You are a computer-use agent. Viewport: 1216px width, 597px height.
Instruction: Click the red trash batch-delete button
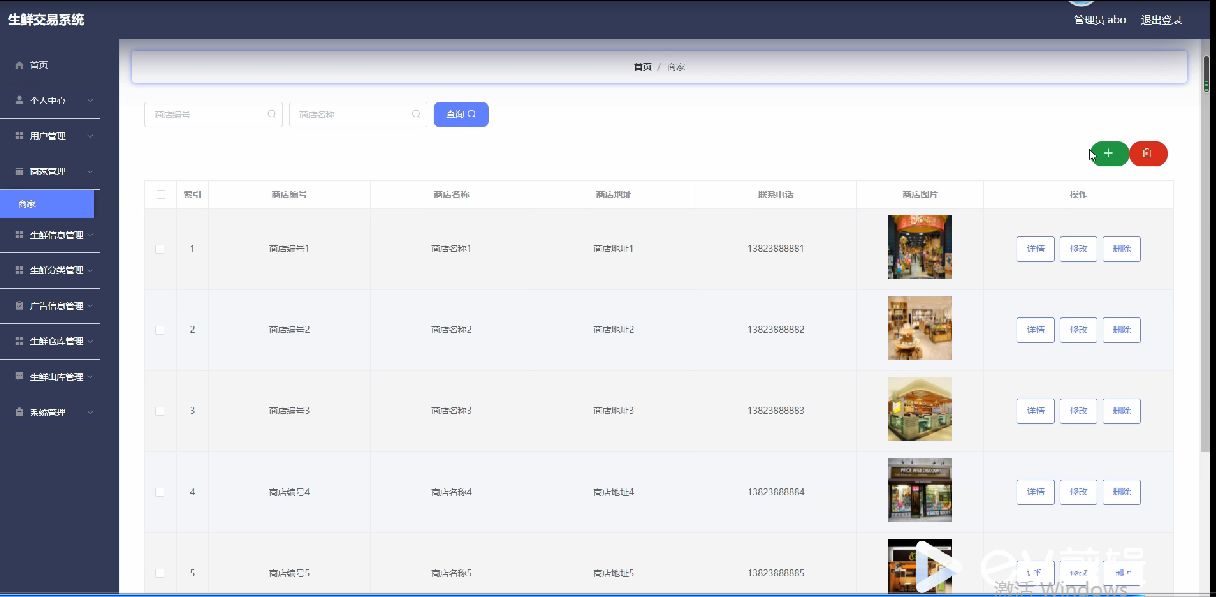click(1148, 153)
